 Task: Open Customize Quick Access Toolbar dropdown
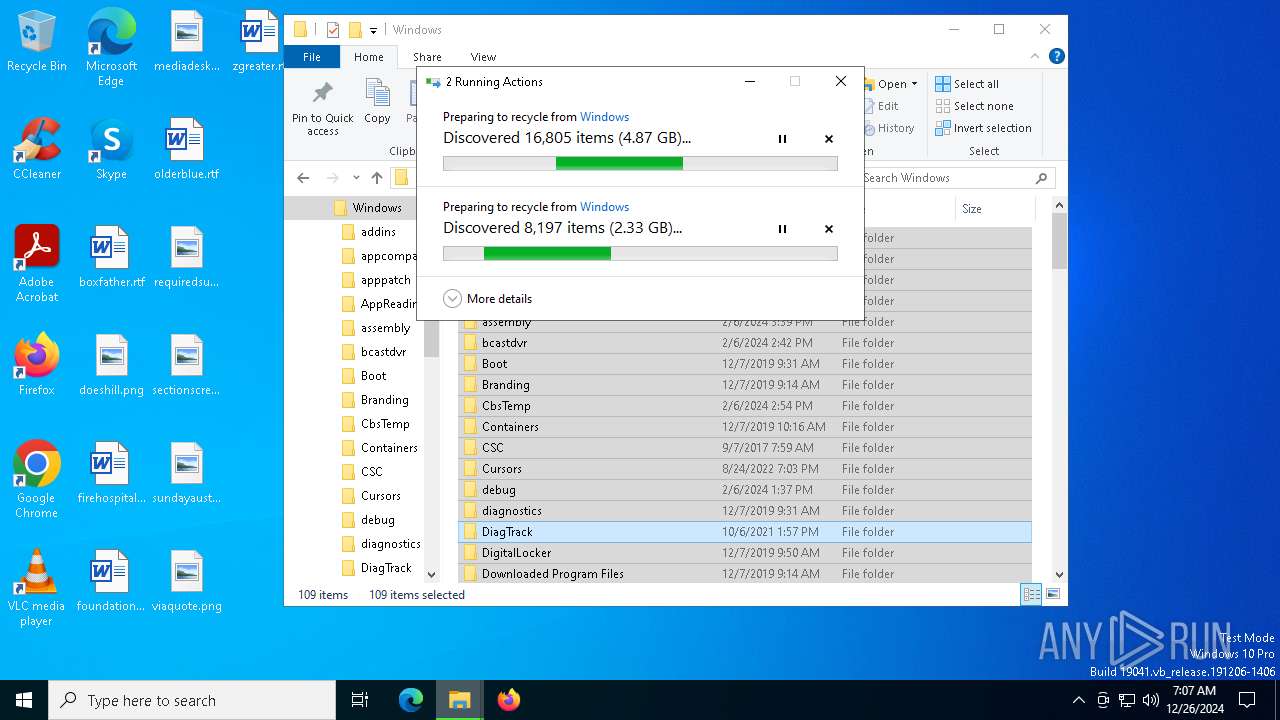373,30
